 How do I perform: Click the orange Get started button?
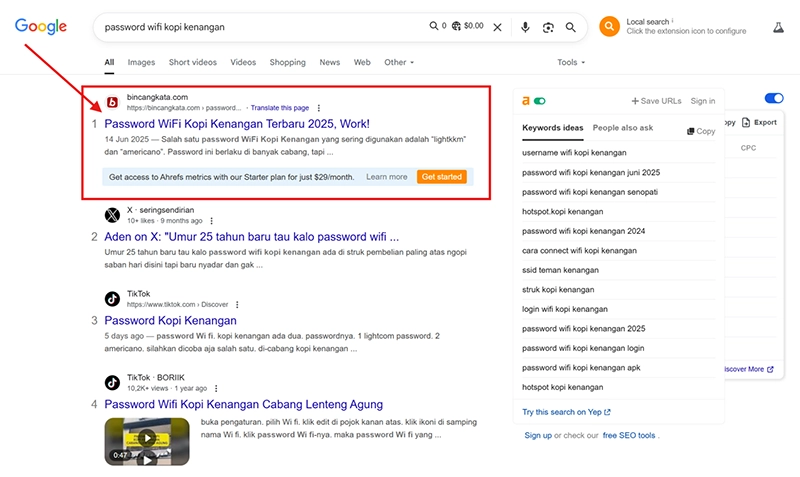pyautogui.click(x=441, y=177)
